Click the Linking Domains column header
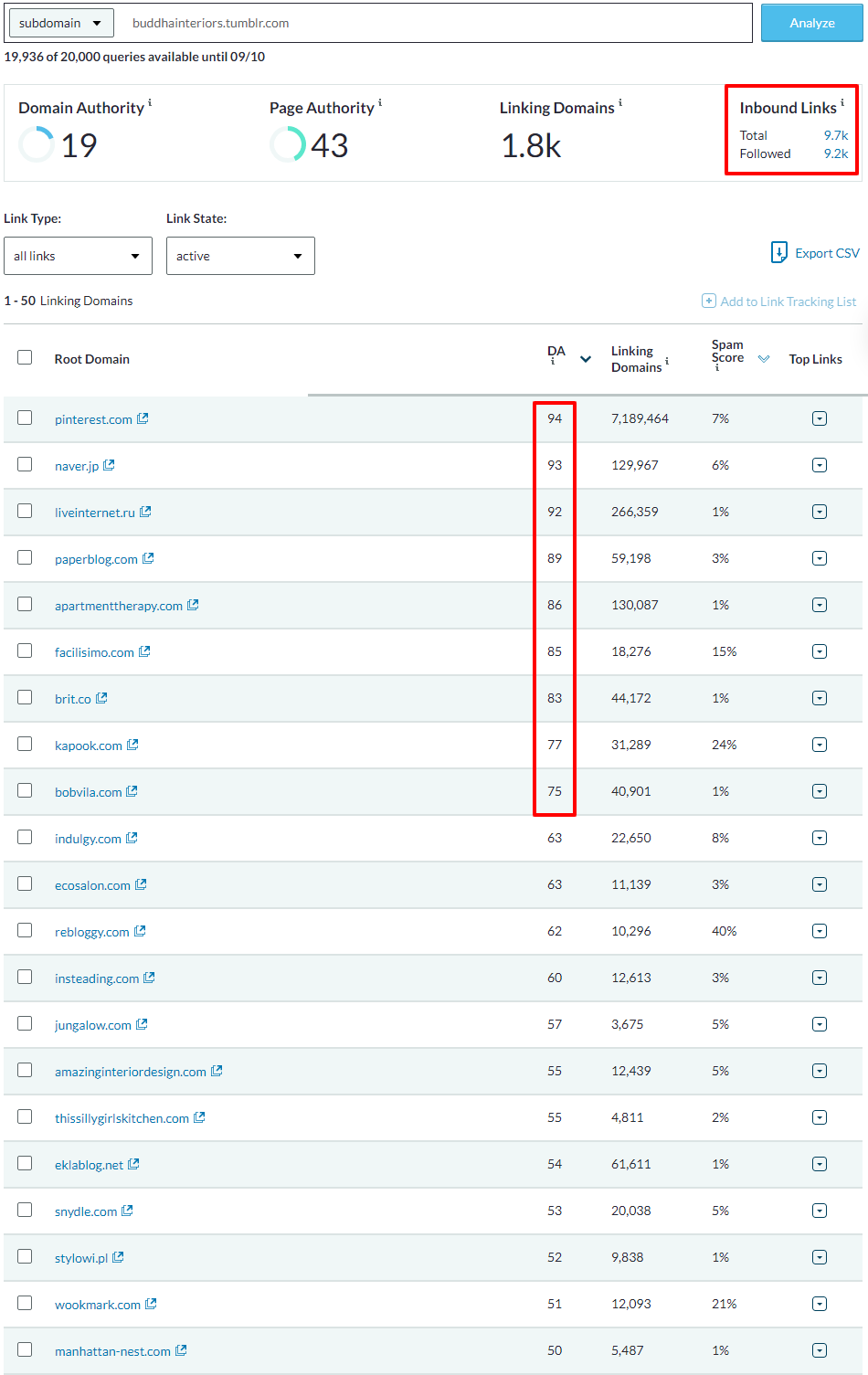The height and width of the screenshot is (1375, 868). pos(636,359)
